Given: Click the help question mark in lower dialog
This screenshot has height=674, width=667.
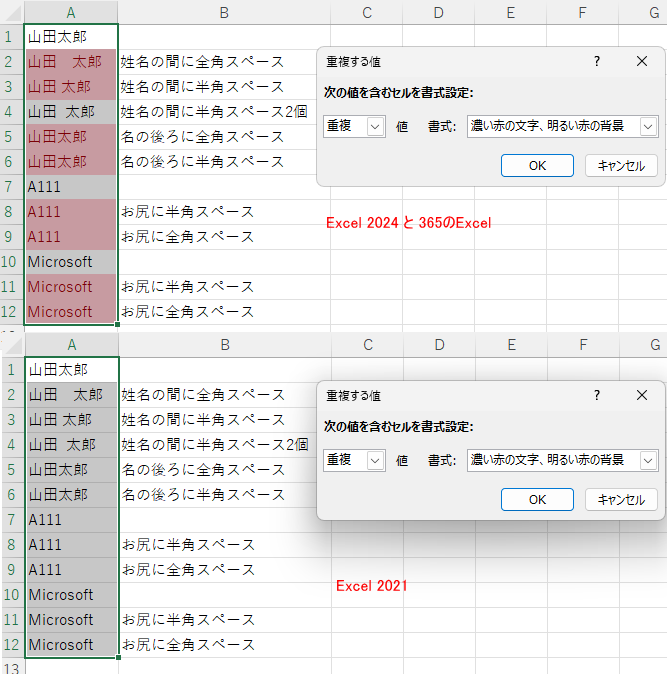Looking at the screenshot, I should point(597,395).
